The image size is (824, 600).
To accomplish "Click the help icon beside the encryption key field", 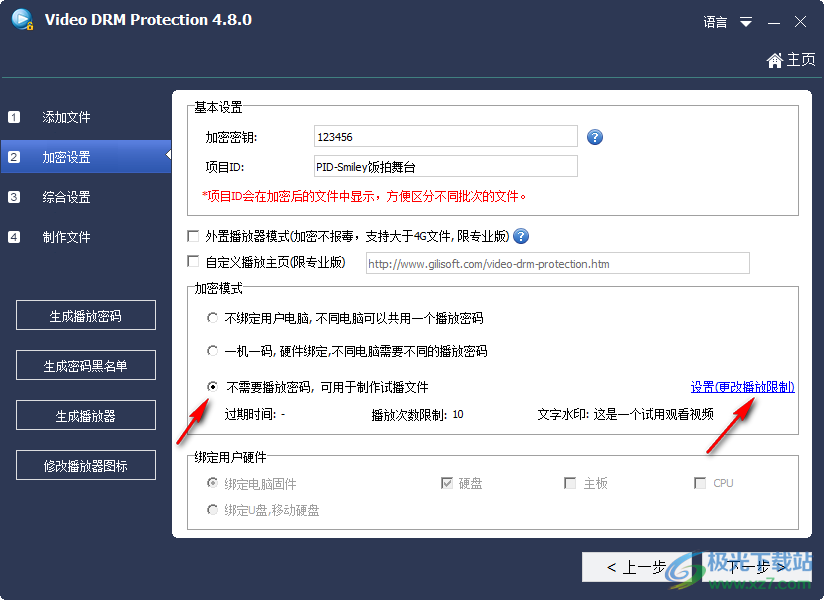I will click(x=594, y=137).
